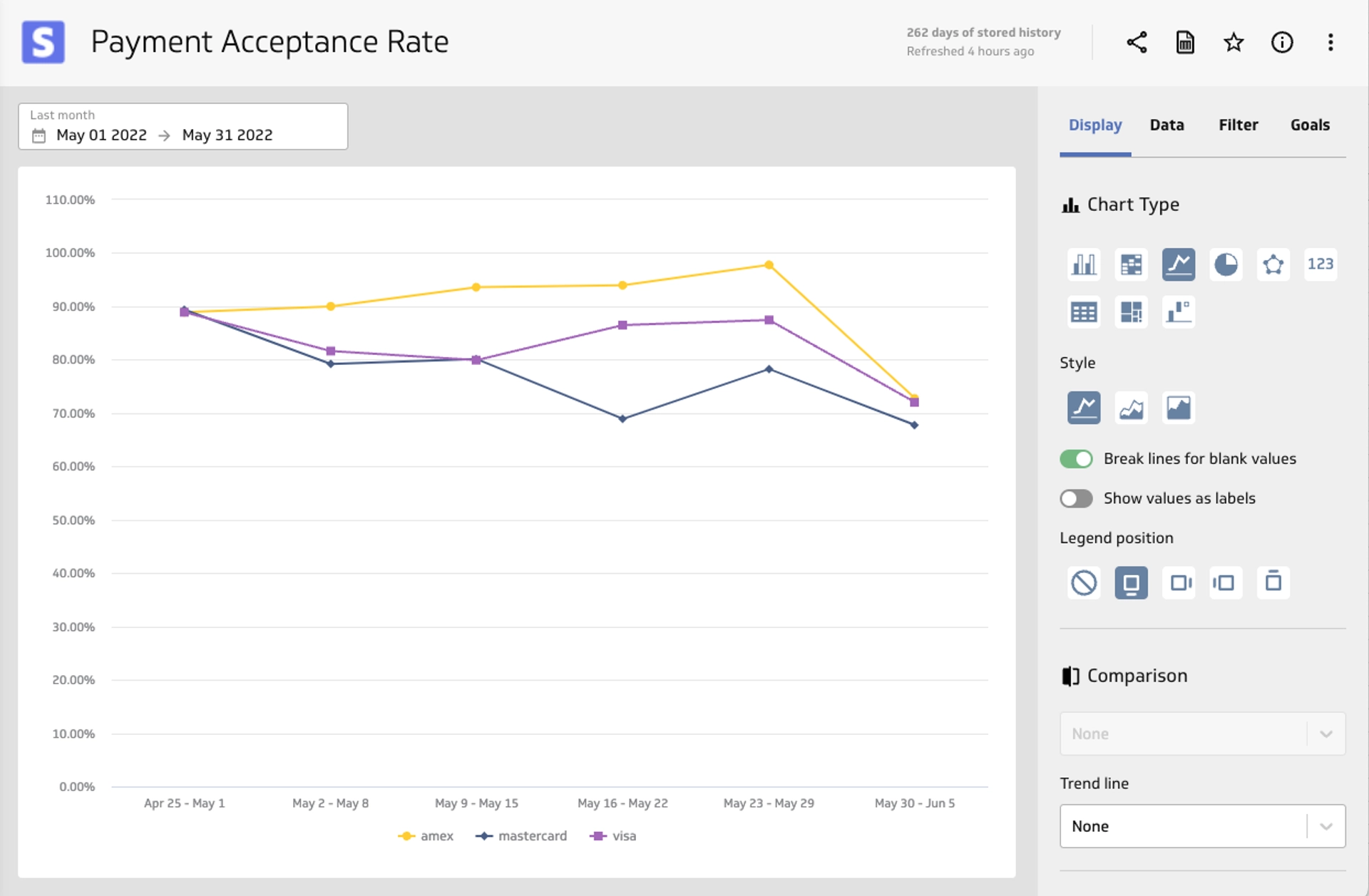This screenshot has width=1369, height=896.
Task: Open the Comparison dropdown
Action: coord(1202,733)
